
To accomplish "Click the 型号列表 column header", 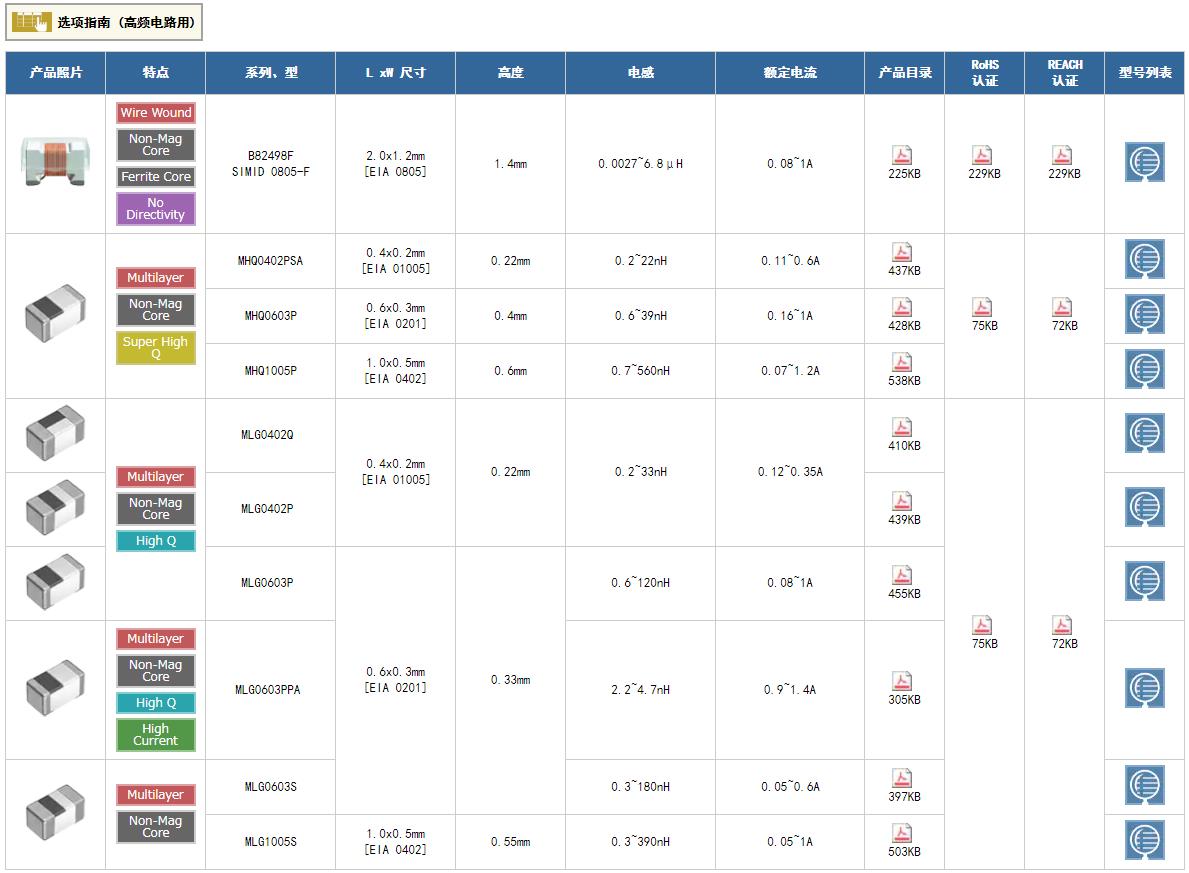I will click(1144, 73).
